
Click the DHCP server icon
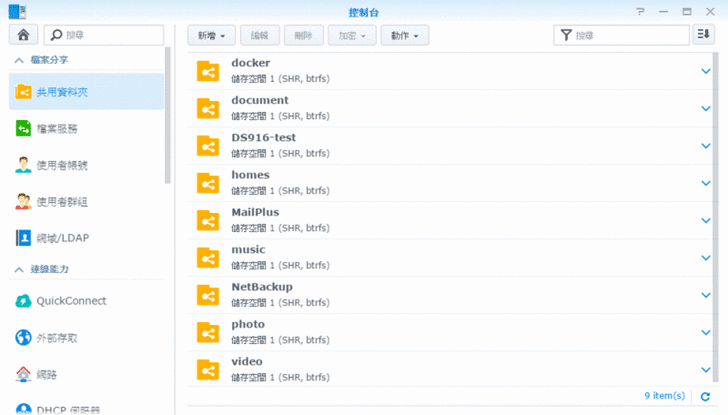[23, 409]
